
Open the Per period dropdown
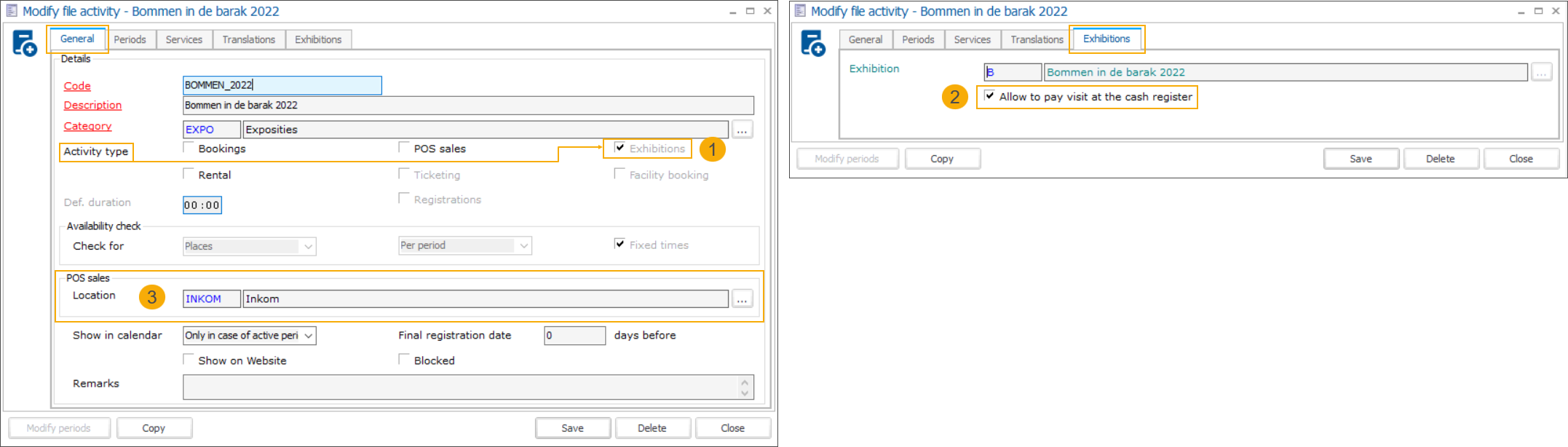point(465,245)
